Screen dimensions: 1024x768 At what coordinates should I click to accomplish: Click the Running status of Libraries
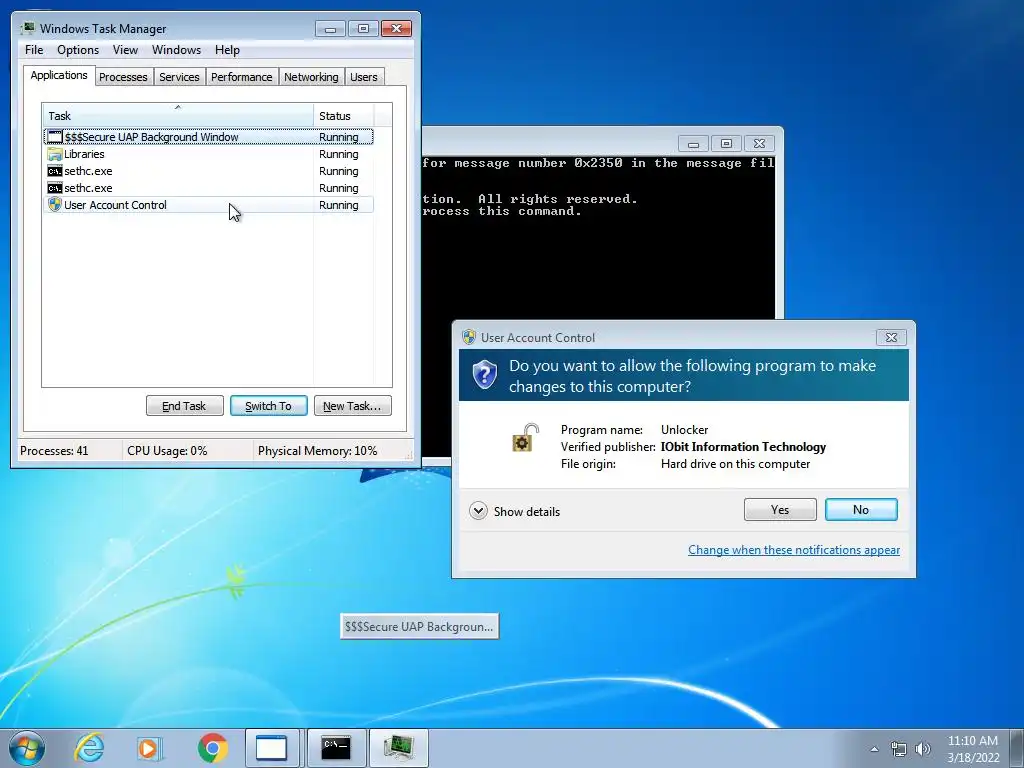click(x=339, y=154)
